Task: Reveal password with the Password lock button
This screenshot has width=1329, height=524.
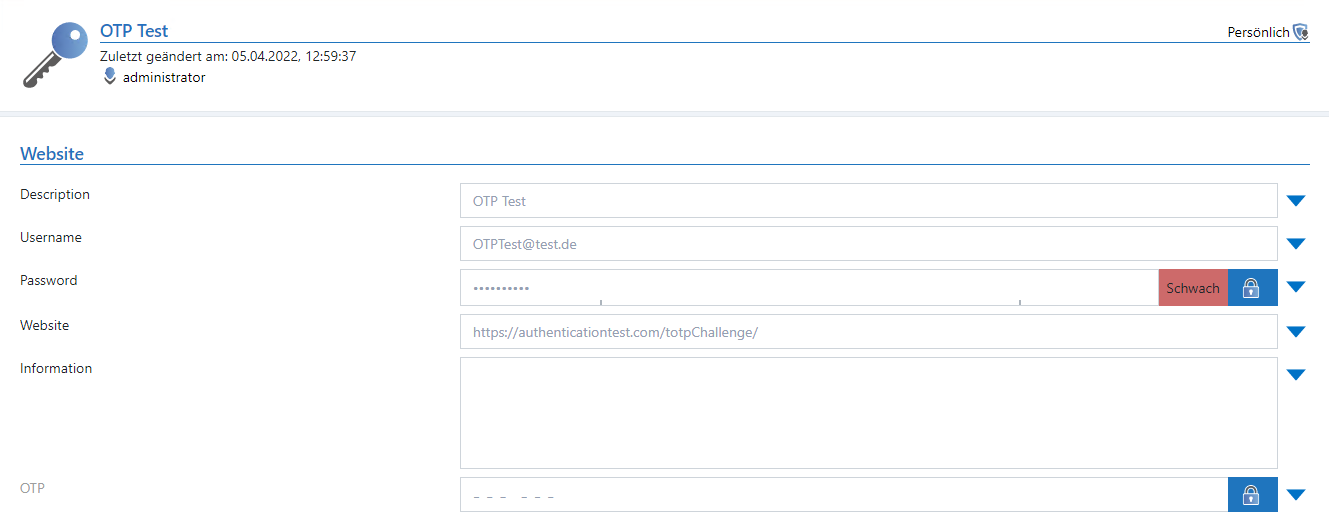Action: [x=1252, y=288]
